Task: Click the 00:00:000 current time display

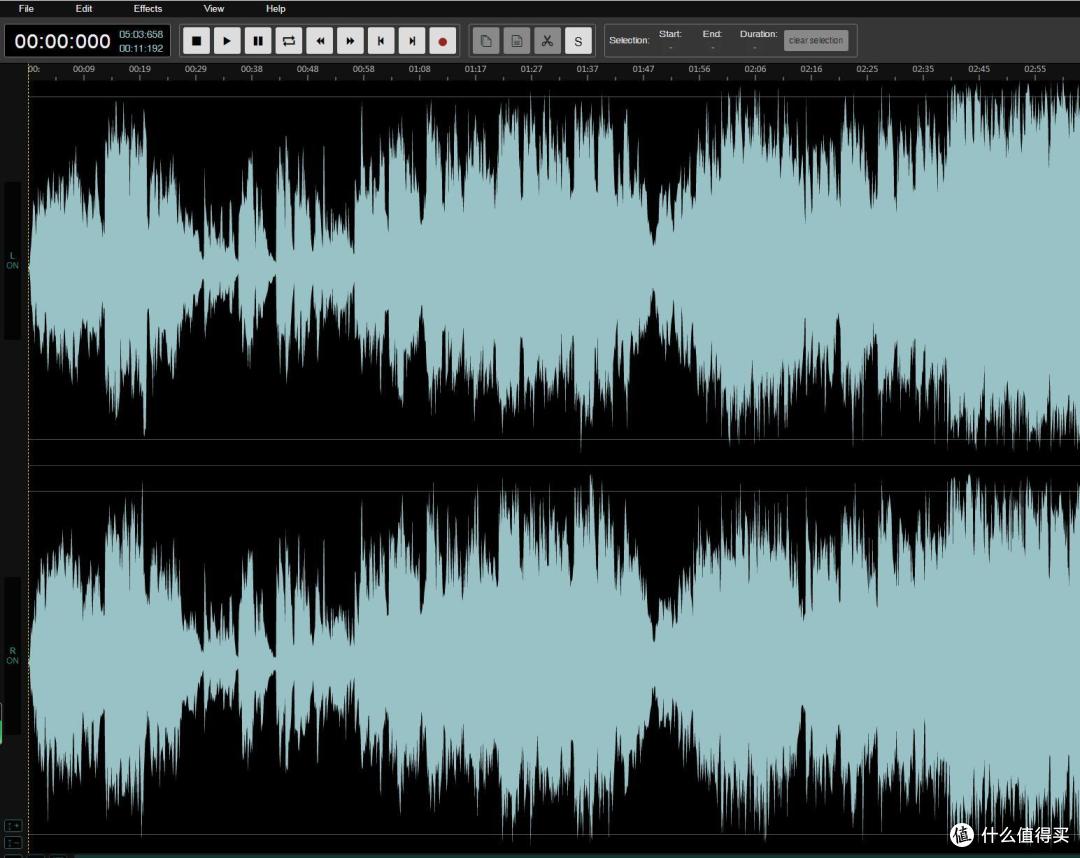Action: point(62,41)
